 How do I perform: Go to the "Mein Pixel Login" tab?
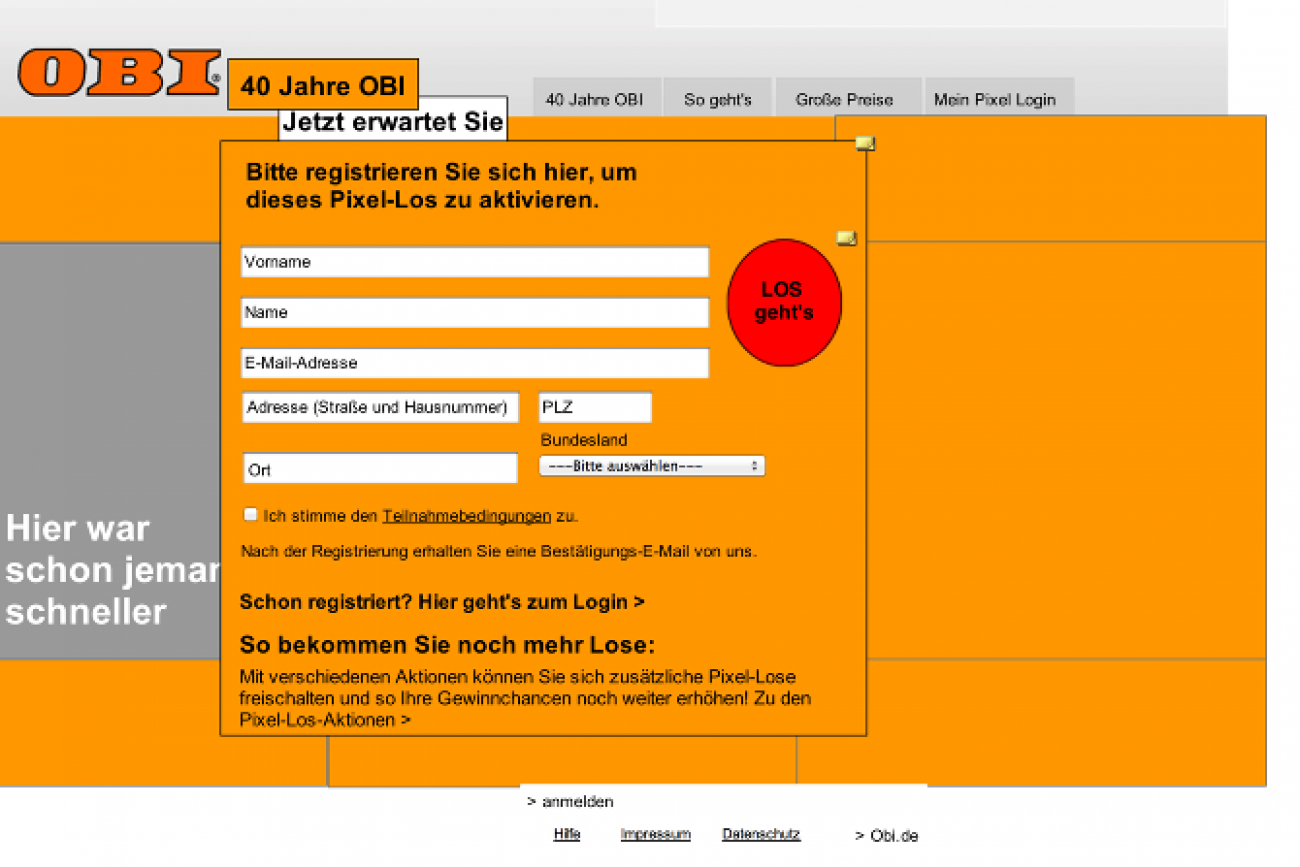coord(994,100)
